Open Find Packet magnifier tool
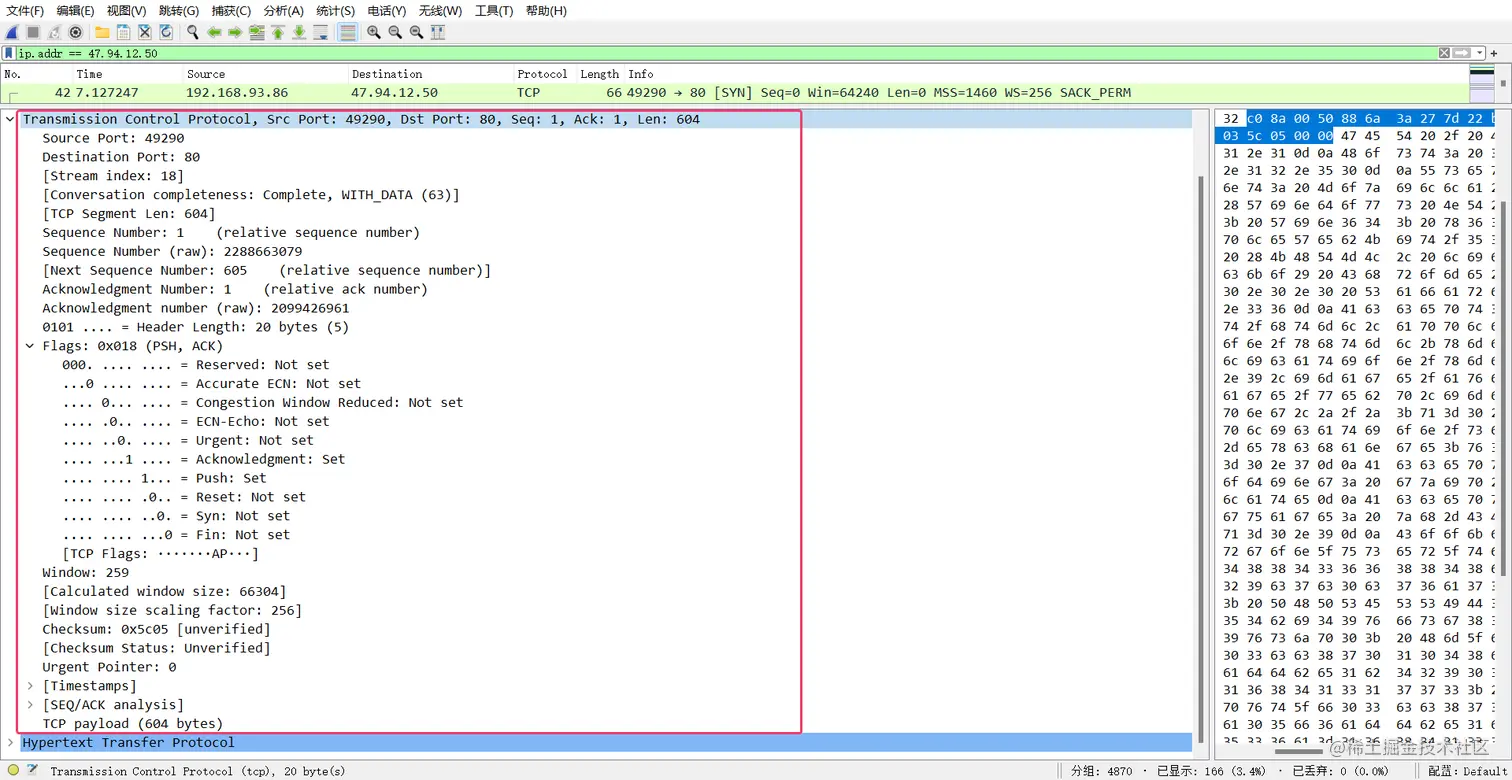1512x780 pixels. (192, 32)
